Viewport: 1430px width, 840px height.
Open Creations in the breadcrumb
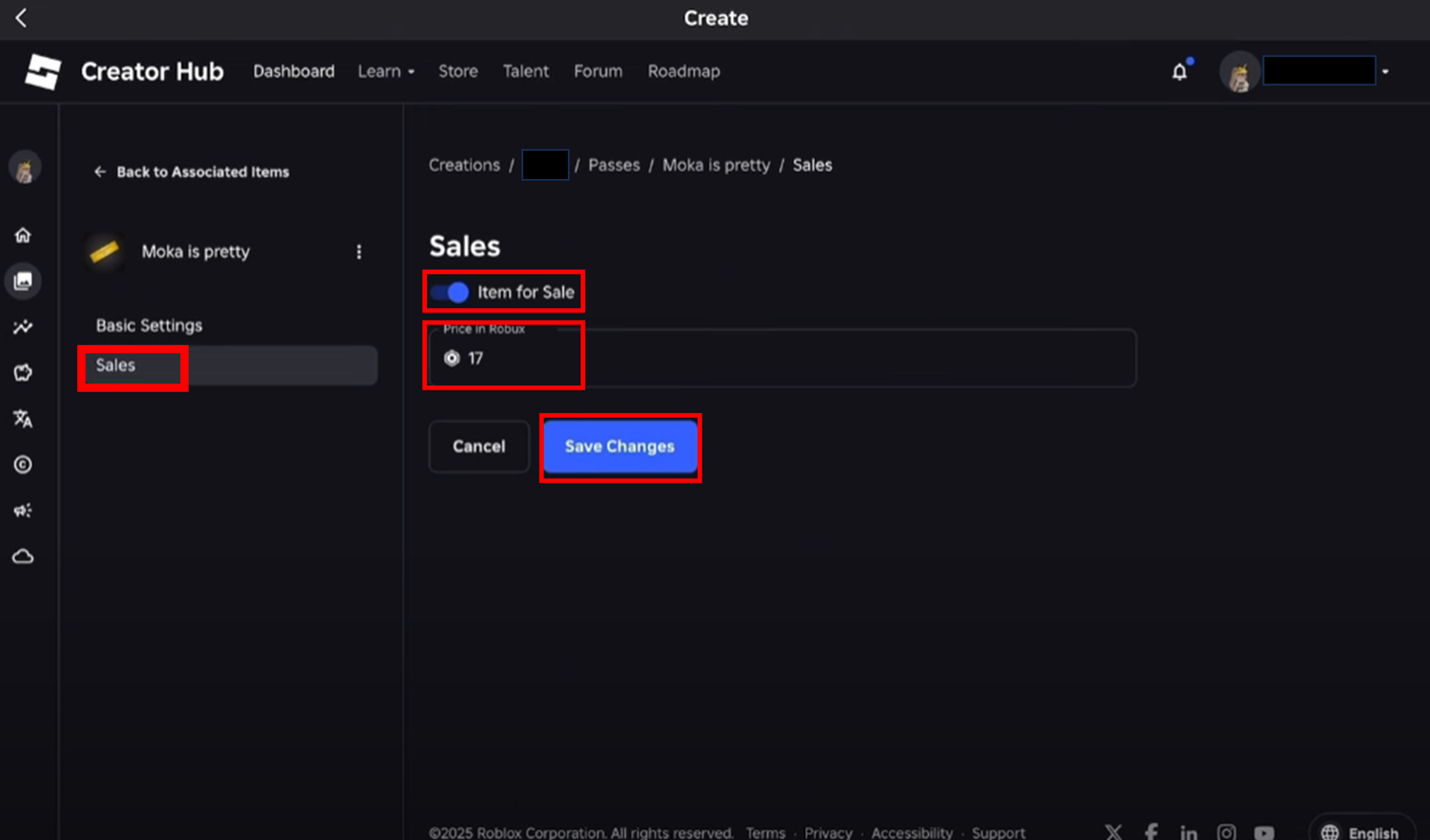464,165
